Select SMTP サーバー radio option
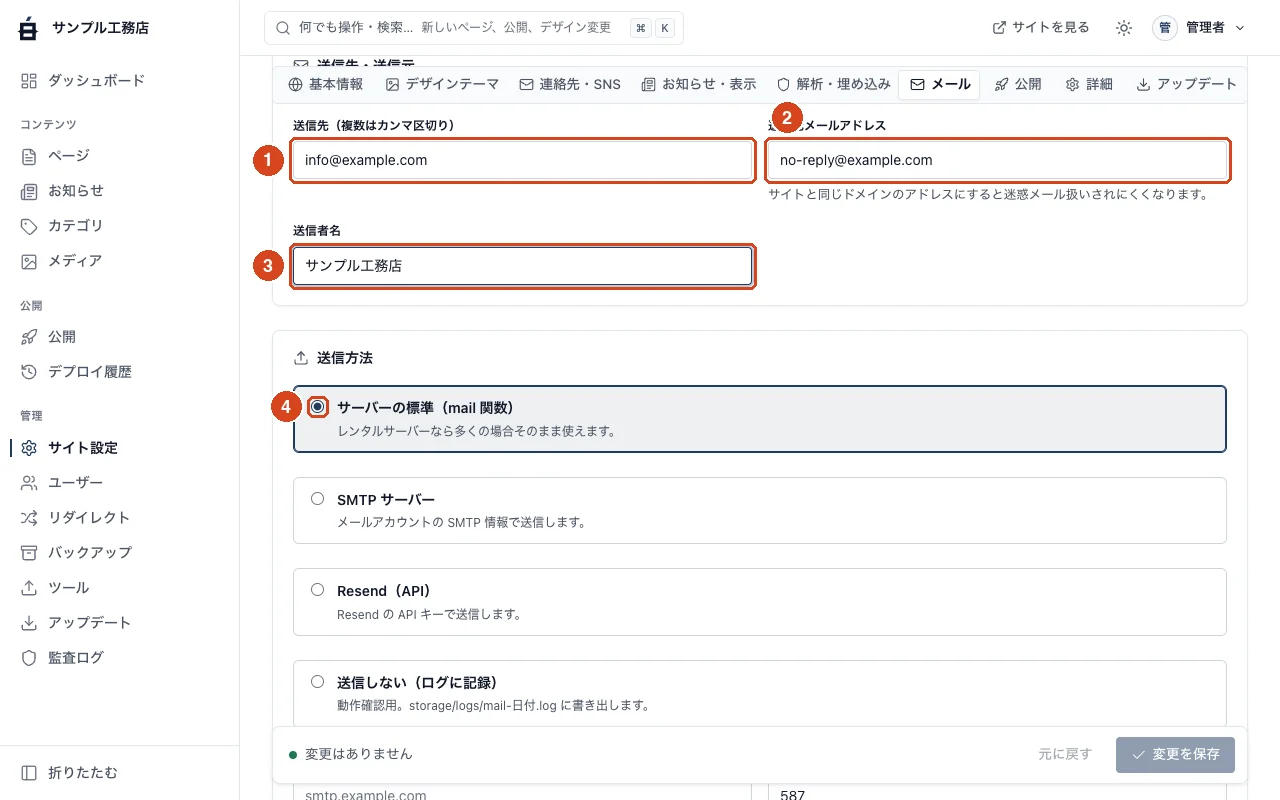 [x=317, y=498]
